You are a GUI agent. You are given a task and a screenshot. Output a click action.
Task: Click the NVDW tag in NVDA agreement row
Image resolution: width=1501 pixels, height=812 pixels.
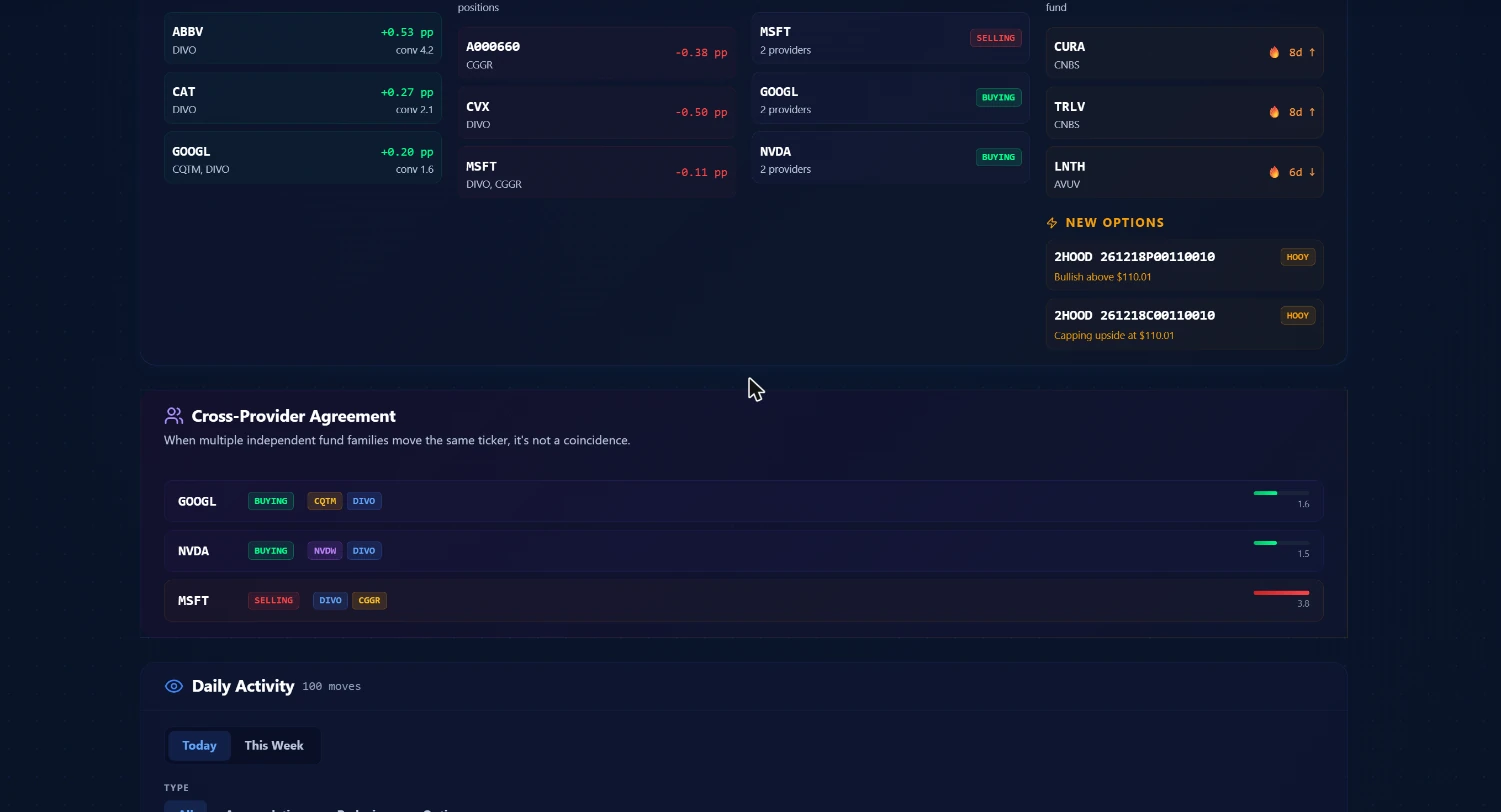(x=325, y=551)
